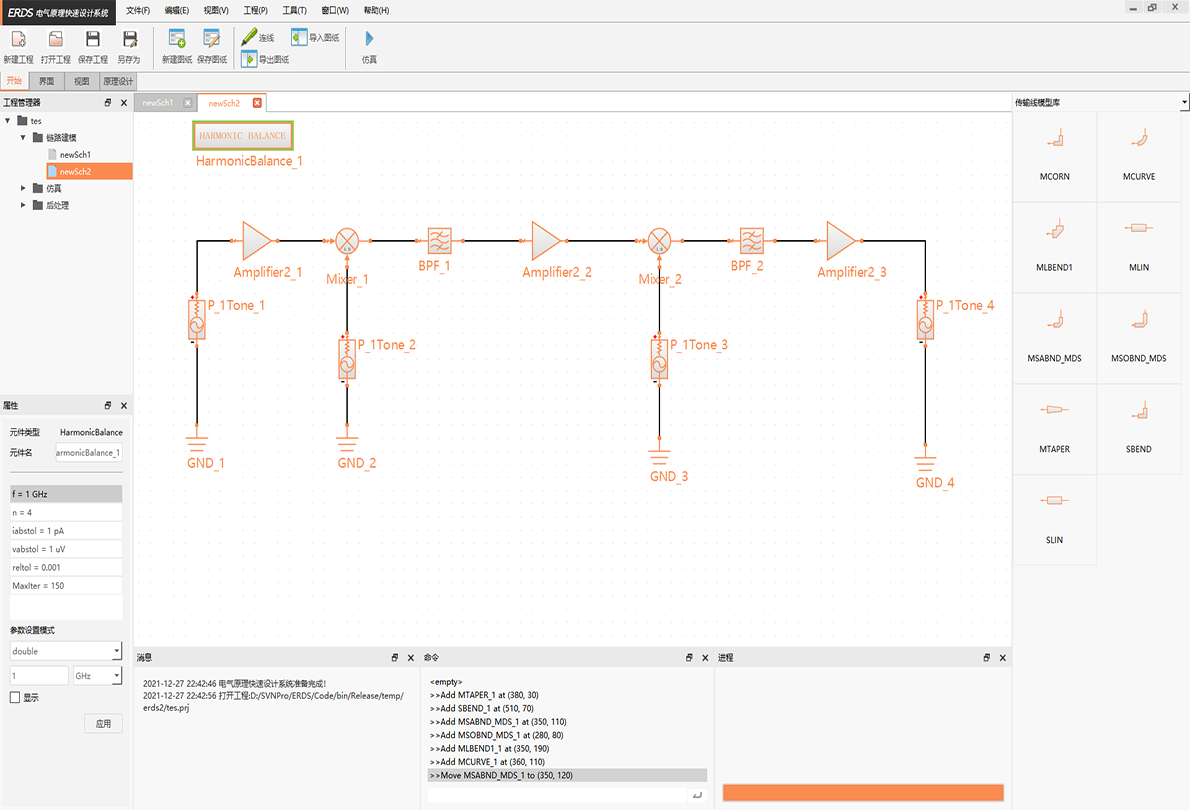
Task: Select the 连线 wire drawing tool
Action: [257, 37]
